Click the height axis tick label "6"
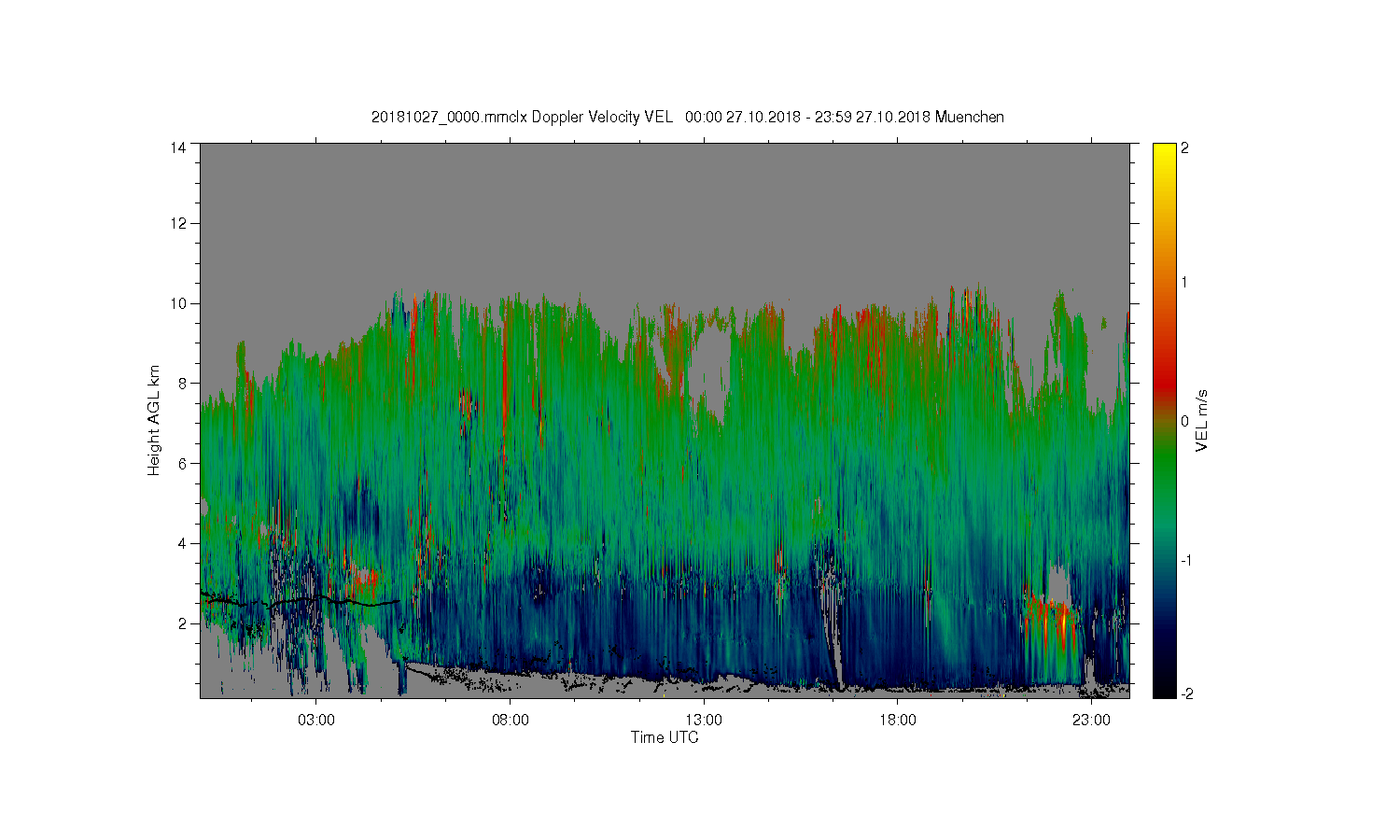Viewport: 1400px width, 840px height. (183, 463)
